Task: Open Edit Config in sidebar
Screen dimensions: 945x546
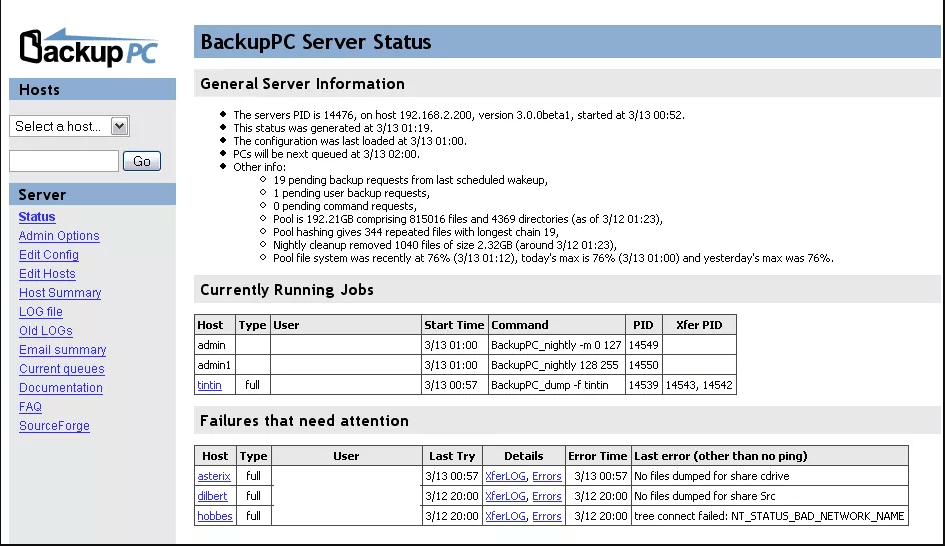Action: coord(48,255)
